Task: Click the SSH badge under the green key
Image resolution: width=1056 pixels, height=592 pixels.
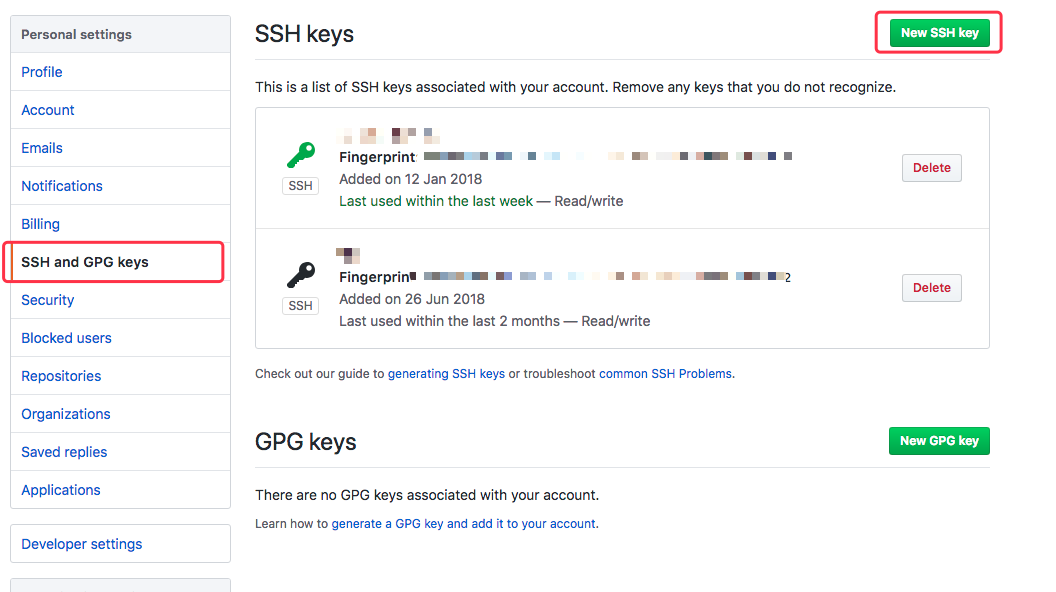Action: pyautogui.click(x=300, y=186)
